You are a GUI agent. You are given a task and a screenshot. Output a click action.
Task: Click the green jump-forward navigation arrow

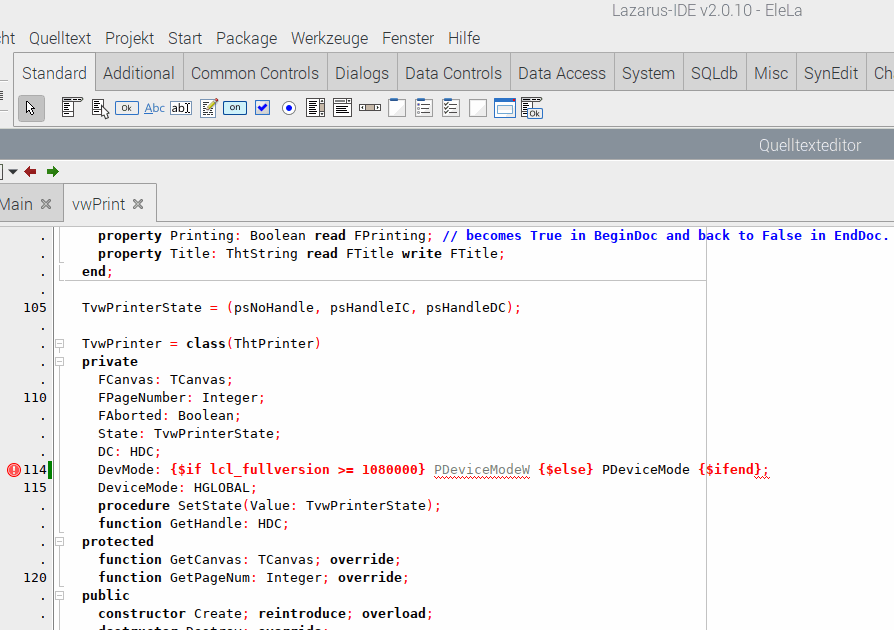(x=50, y=171)
